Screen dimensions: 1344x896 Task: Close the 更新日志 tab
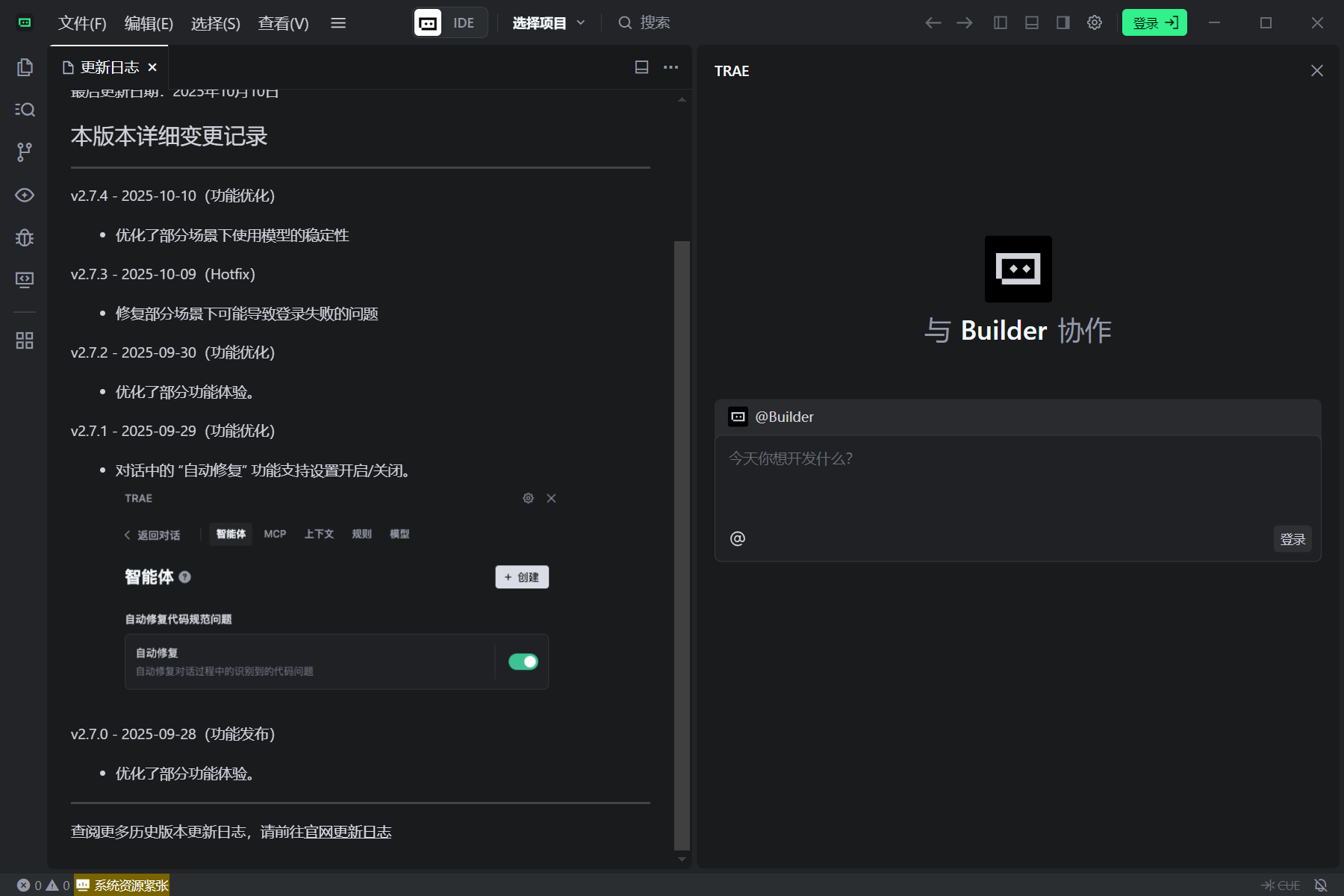tap(152, 67)
